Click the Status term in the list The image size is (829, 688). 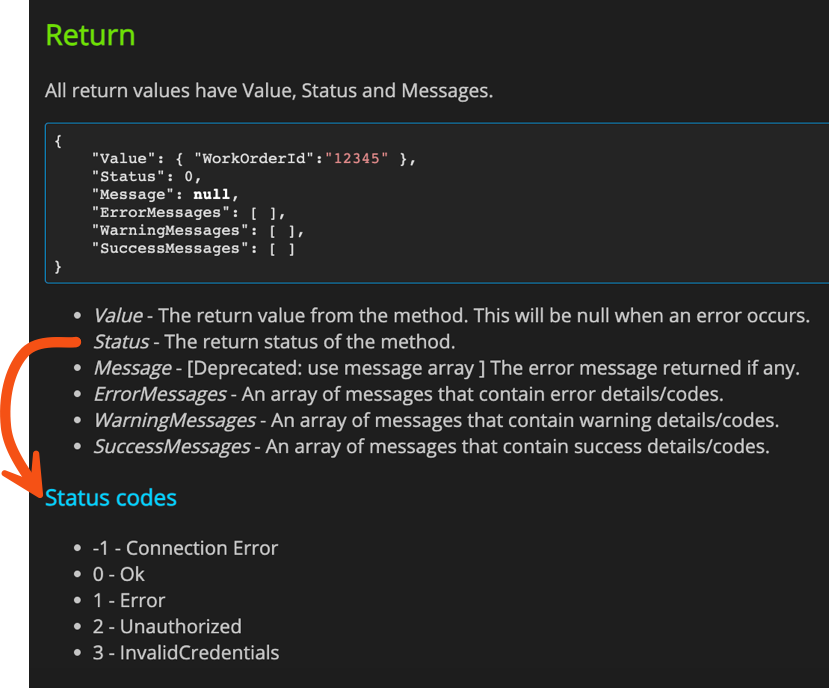pyautogui.click(x=121, y=342)
